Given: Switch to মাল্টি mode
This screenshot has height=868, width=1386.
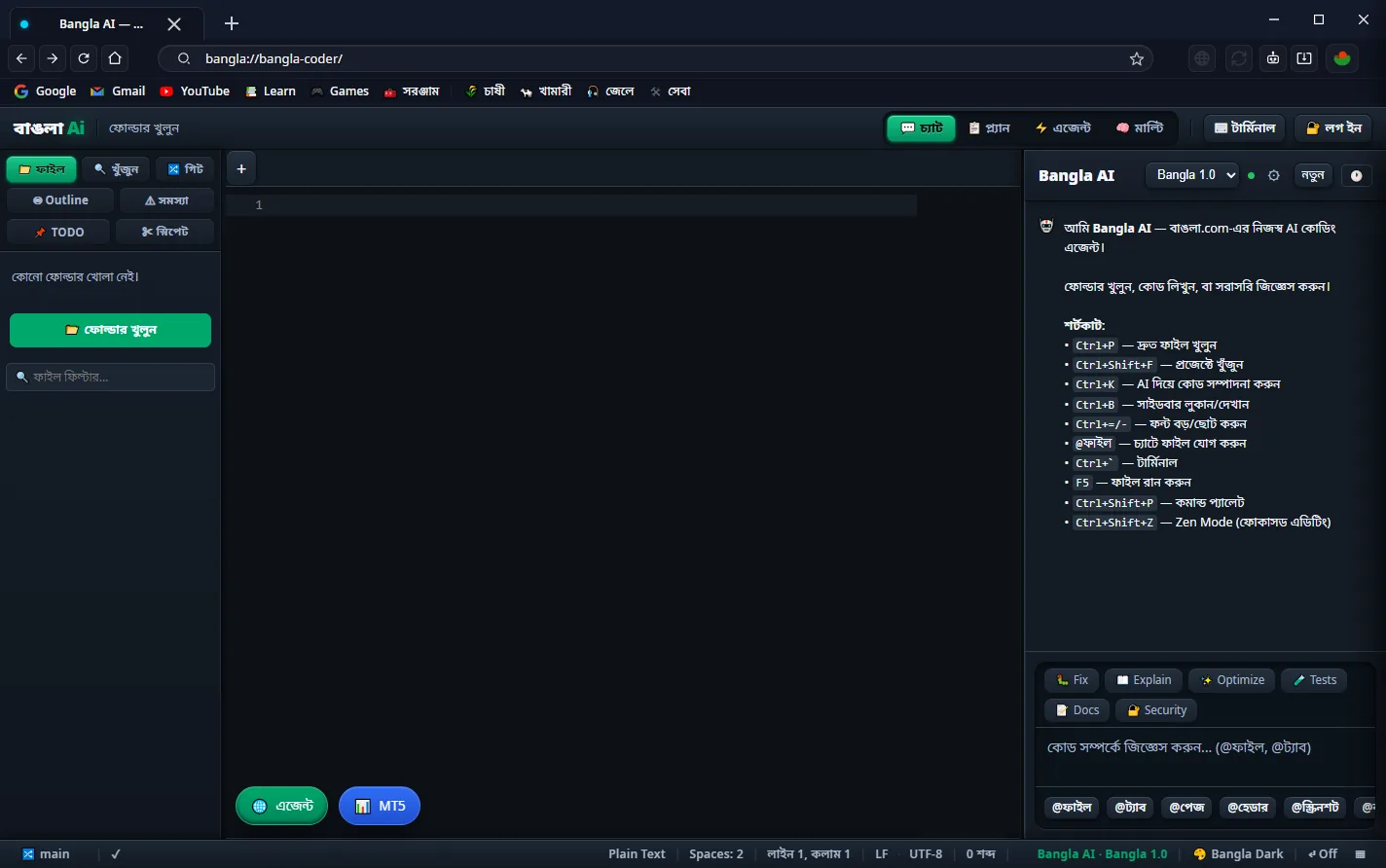Looking at the screenshot, I should tap(1140, 127).
